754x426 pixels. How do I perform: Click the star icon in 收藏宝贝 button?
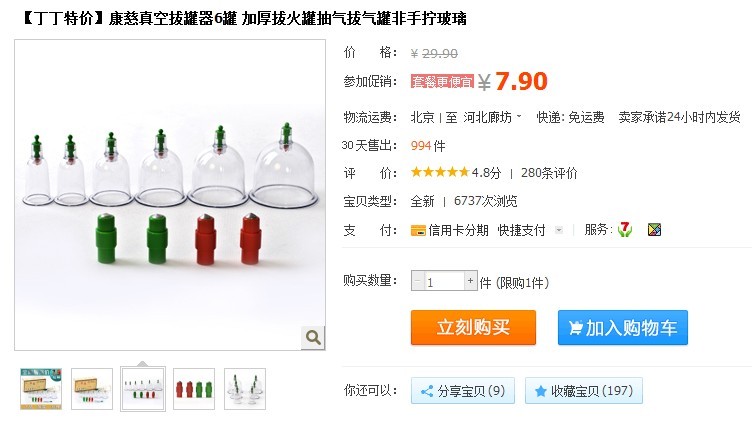point(540,391)
